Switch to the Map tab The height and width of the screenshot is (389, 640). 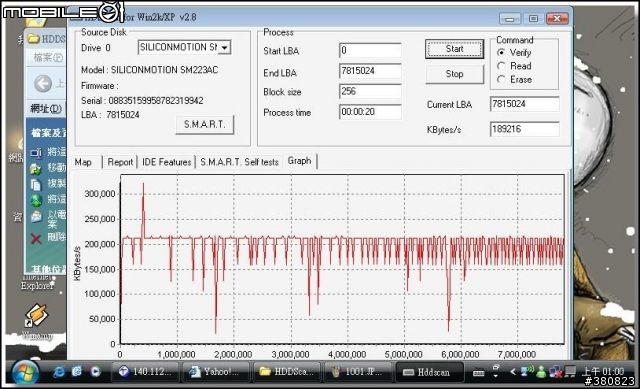click(x=83, y=162)
